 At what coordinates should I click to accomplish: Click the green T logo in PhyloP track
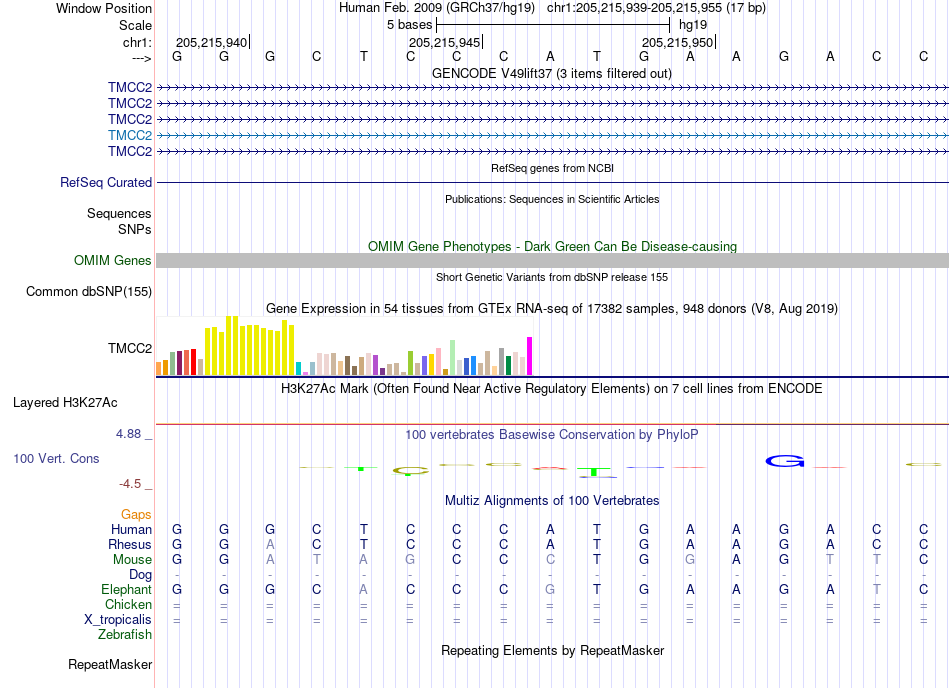pyautogui.click(x=594, y=471)
